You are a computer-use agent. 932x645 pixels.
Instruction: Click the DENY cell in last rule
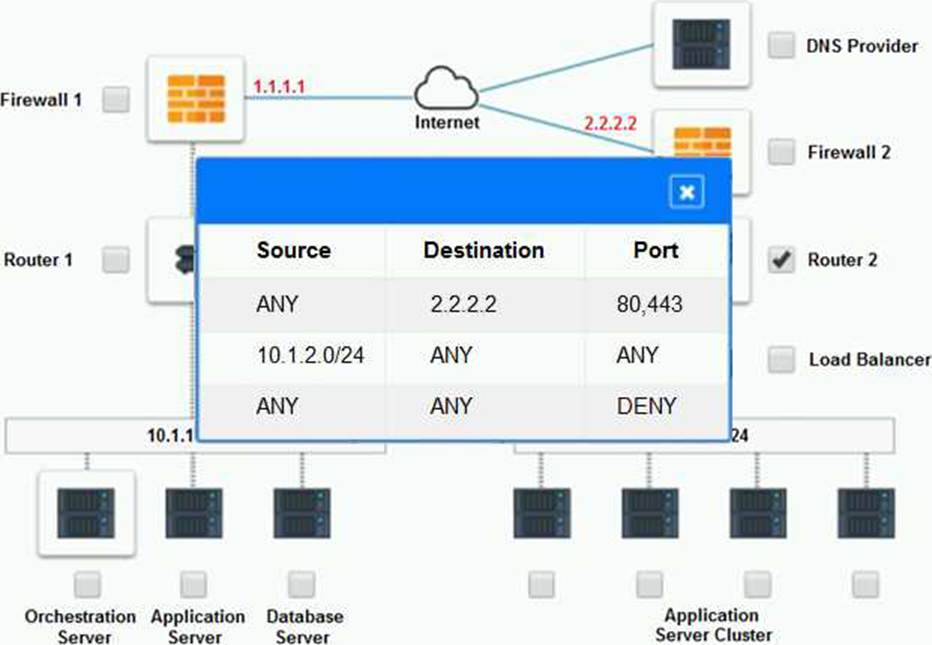tap(647, 406)
